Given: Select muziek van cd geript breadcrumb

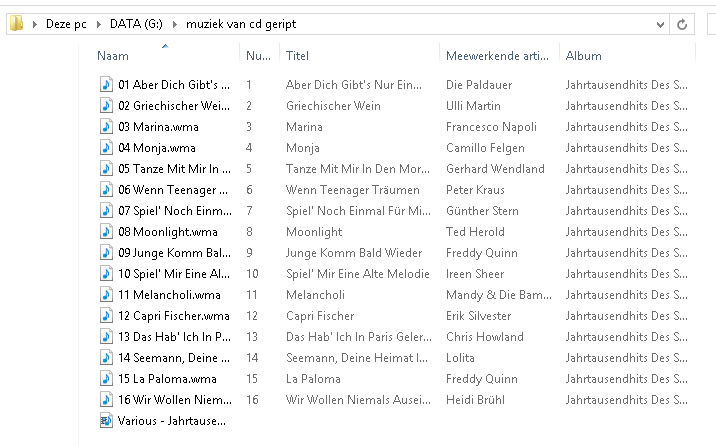Looking at the screenshot, I should coord(241,24).
